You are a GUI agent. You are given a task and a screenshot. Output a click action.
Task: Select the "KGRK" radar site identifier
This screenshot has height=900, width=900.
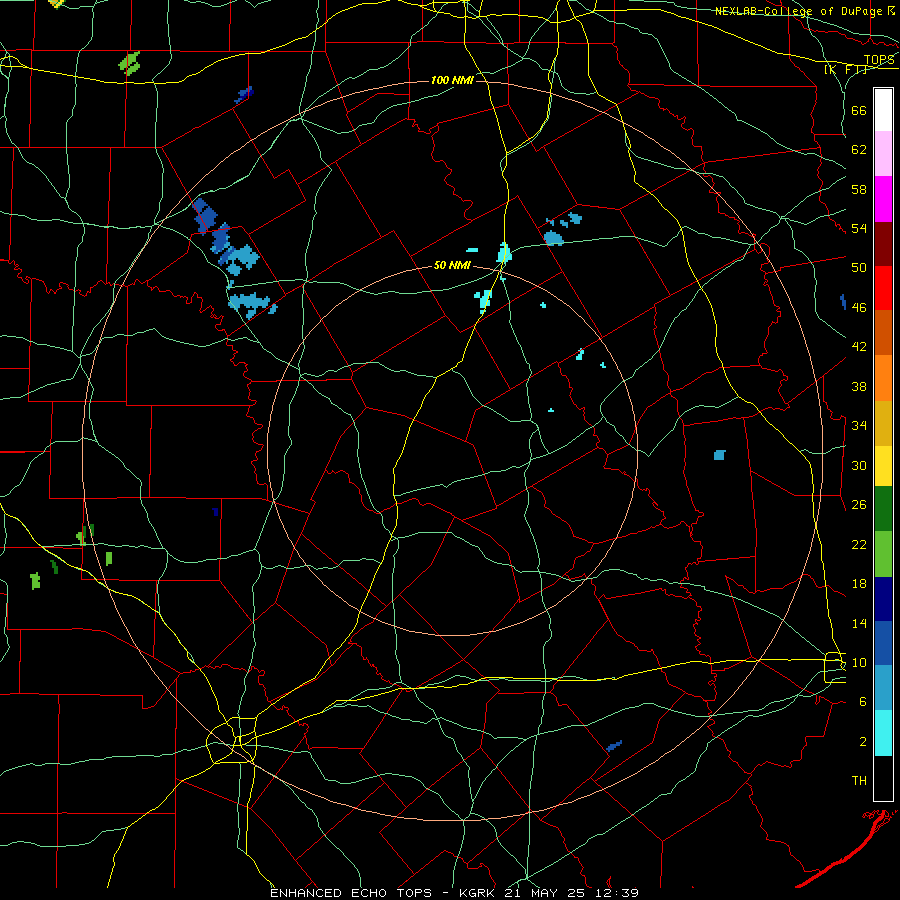[479, 893]
